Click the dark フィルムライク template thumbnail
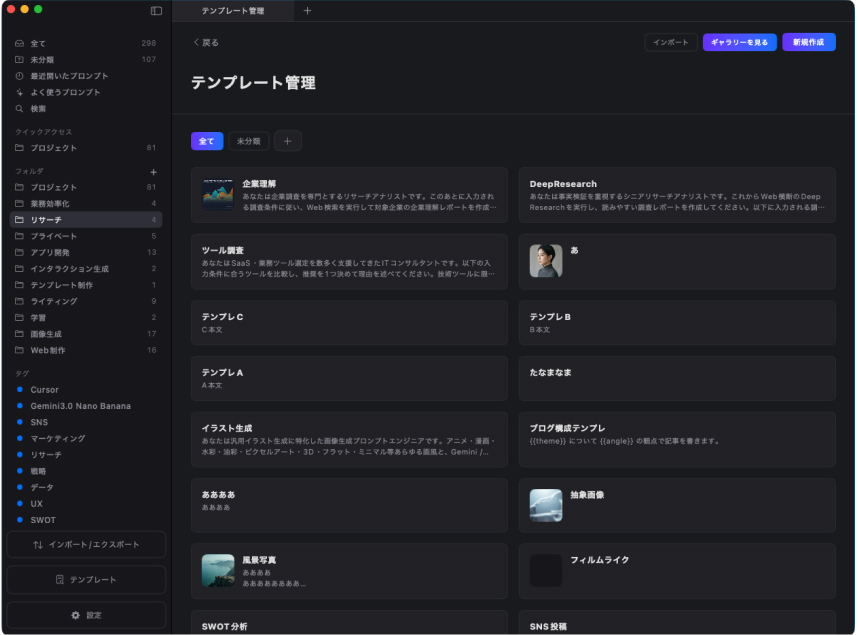This screenshot has height=635, width=857. [x=546, y=571]
